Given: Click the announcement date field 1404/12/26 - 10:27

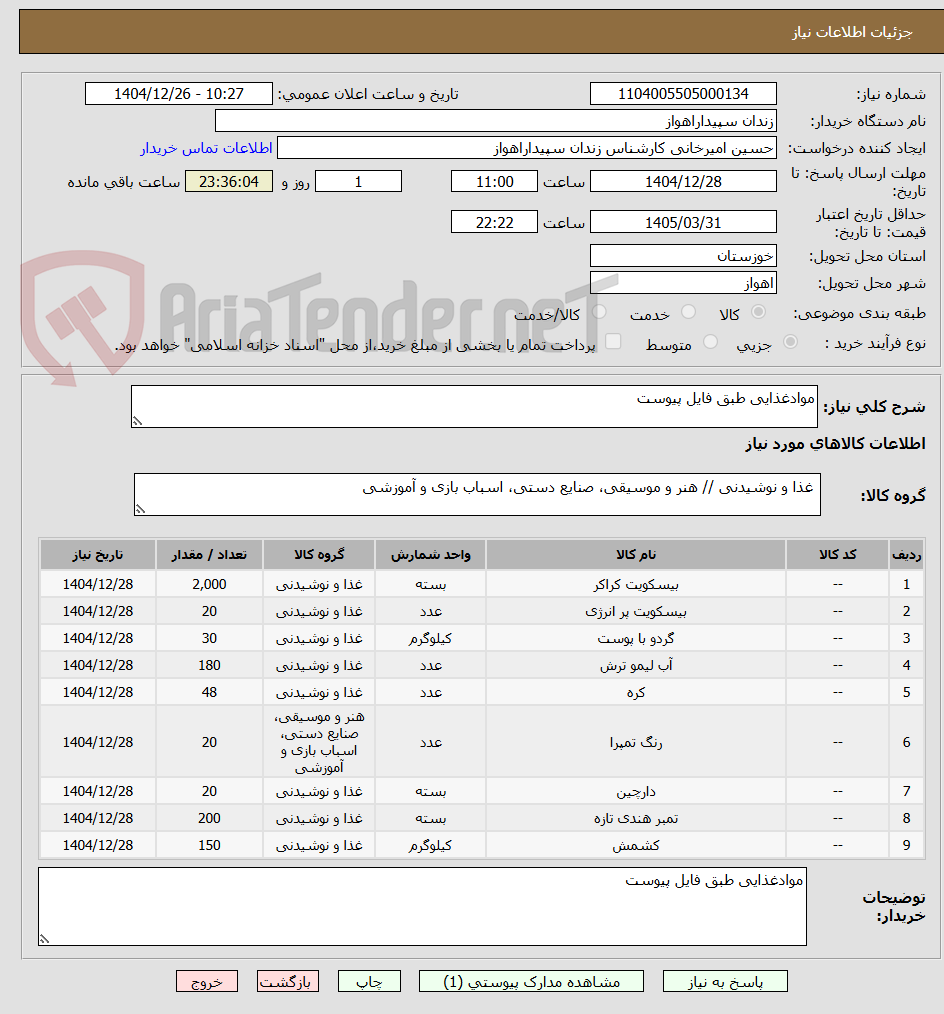Looking at the screenshot, I should [x=179, y=94].
